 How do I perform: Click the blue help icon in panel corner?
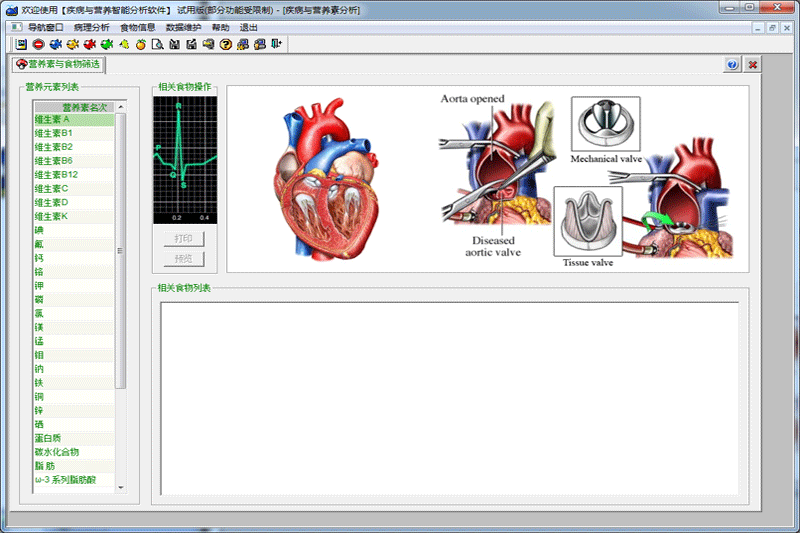[x=733, y=64]
